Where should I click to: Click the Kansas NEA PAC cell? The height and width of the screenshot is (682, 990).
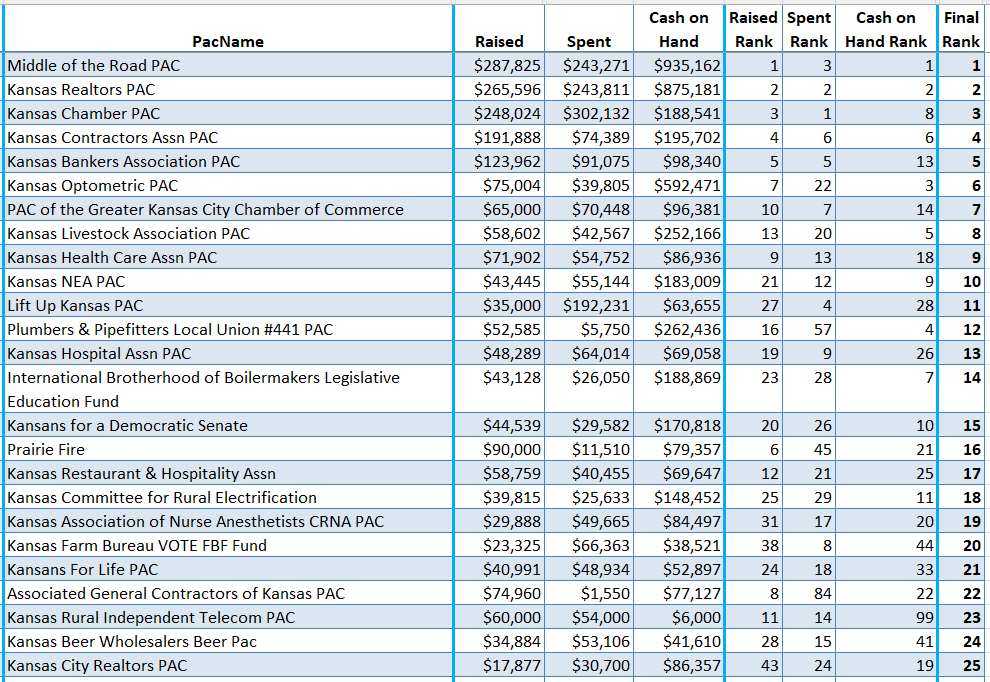[x=228, y=281]
